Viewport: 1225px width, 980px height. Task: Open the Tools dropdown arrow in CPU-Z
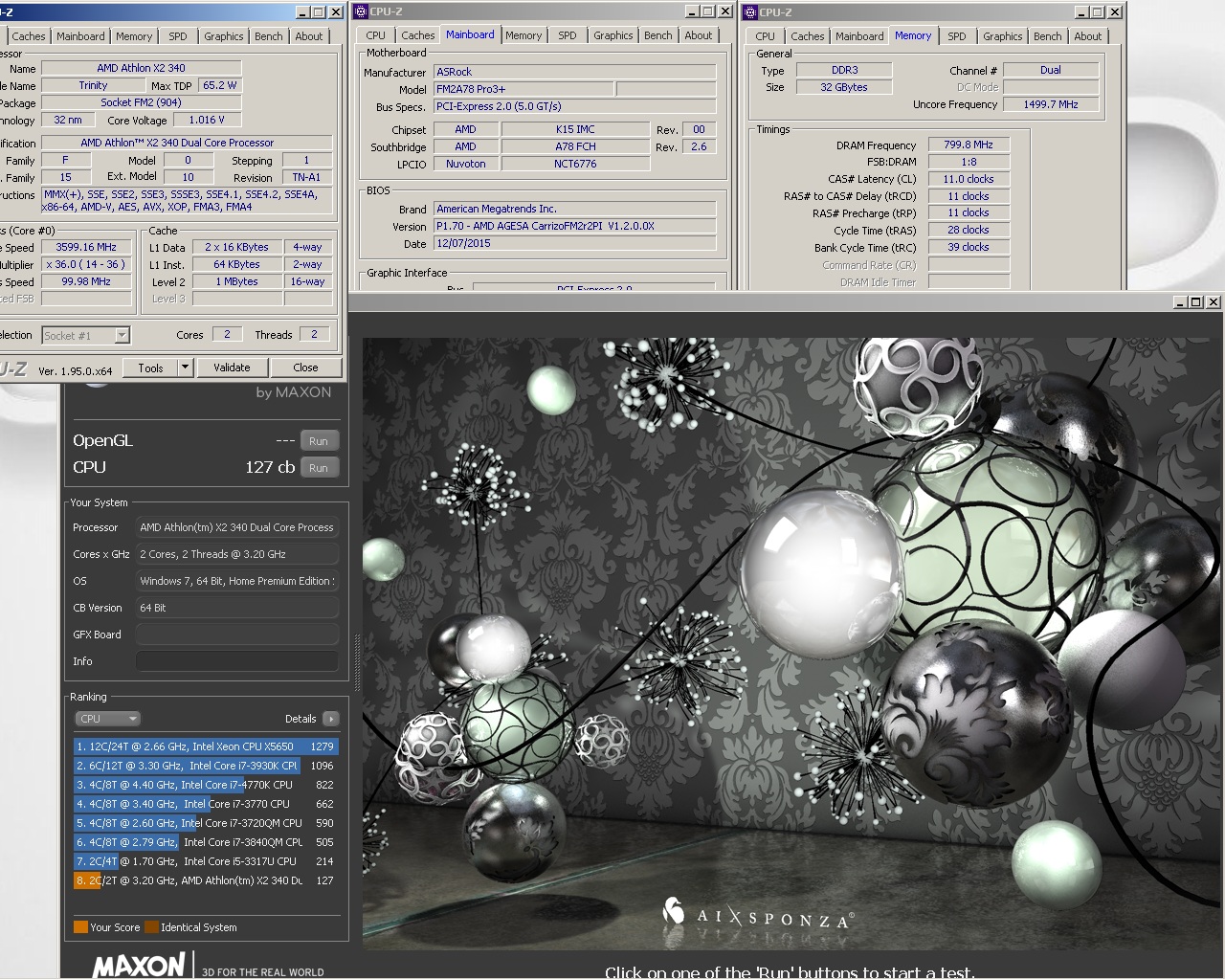[186, 367]
